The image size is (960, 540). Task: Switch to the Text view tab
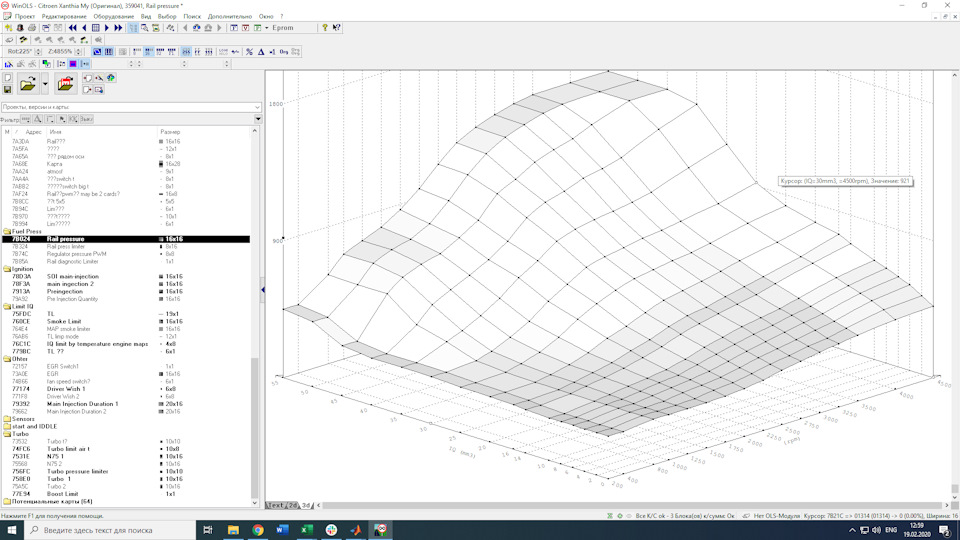coord(276,506)
